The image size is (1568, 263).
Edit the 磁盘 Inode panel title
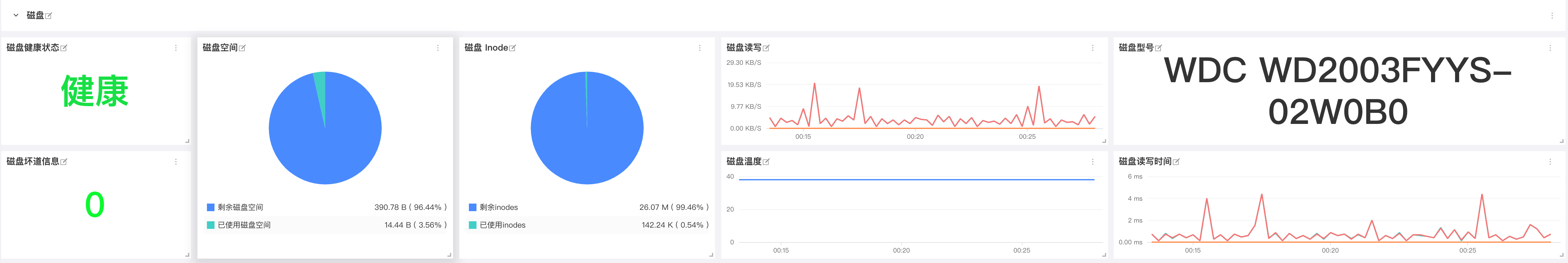(513, 47)
